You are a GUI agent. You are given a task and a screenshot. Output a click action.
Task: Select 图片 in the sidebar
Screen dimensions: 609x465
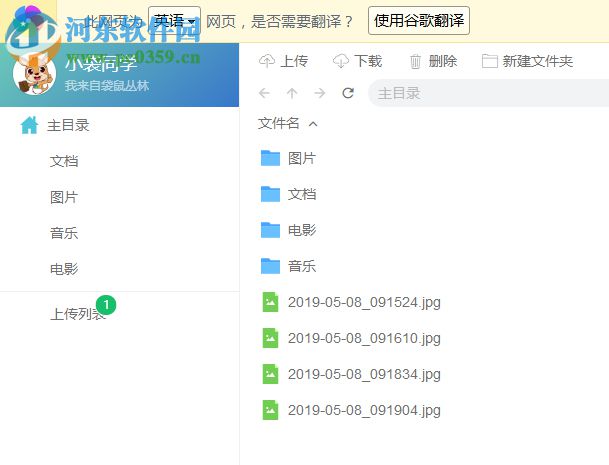coord(64,197)
